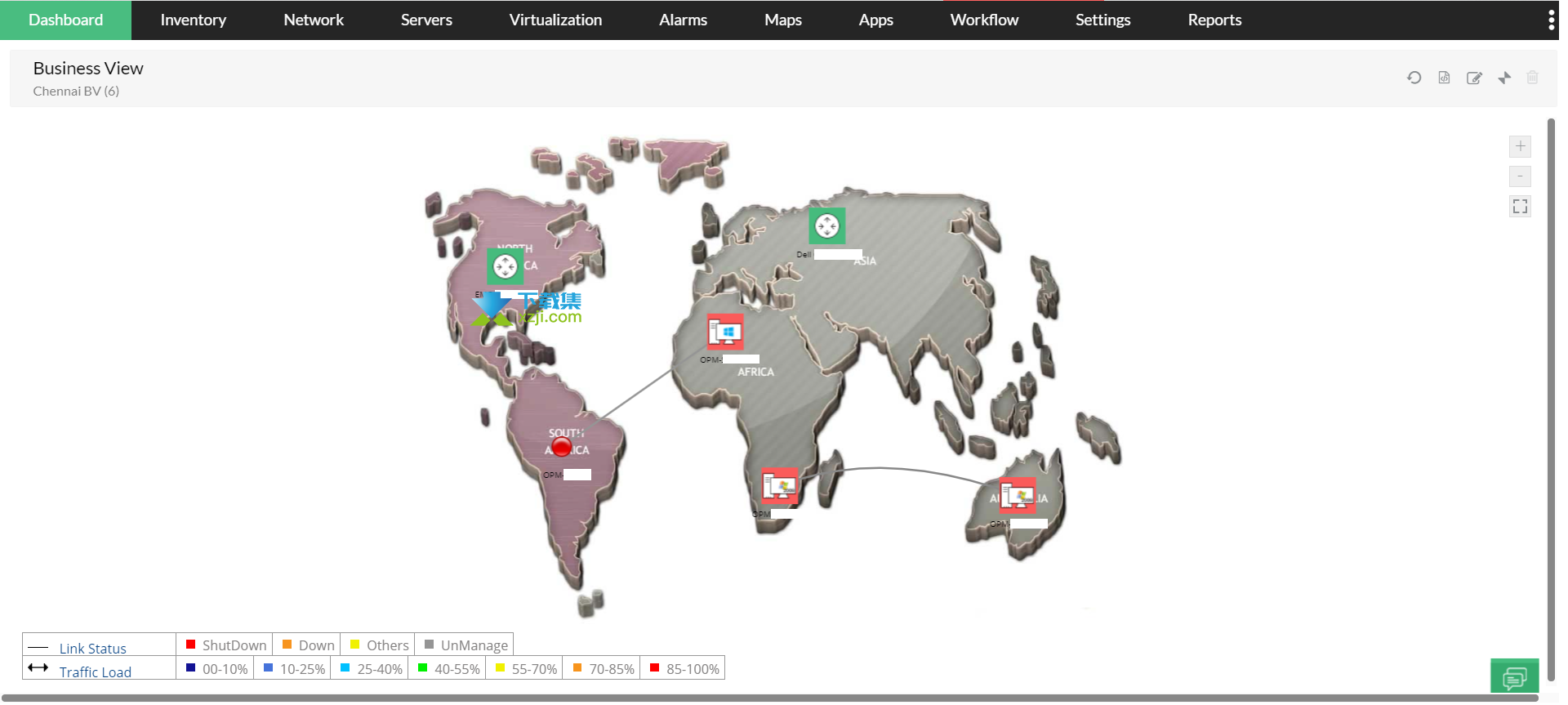Open the Workflow tab

pos(984,20)
